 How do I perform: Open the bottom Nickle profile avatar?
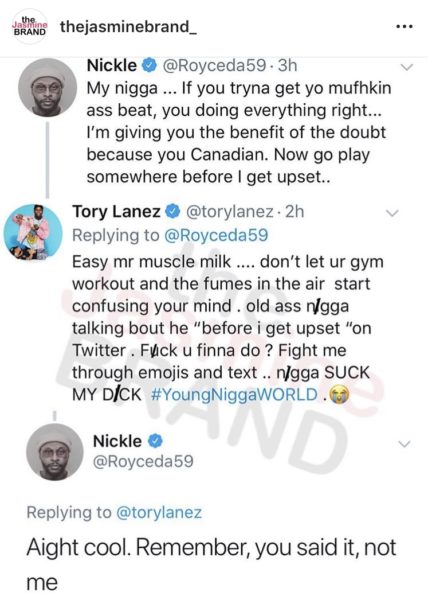[55, 453]
